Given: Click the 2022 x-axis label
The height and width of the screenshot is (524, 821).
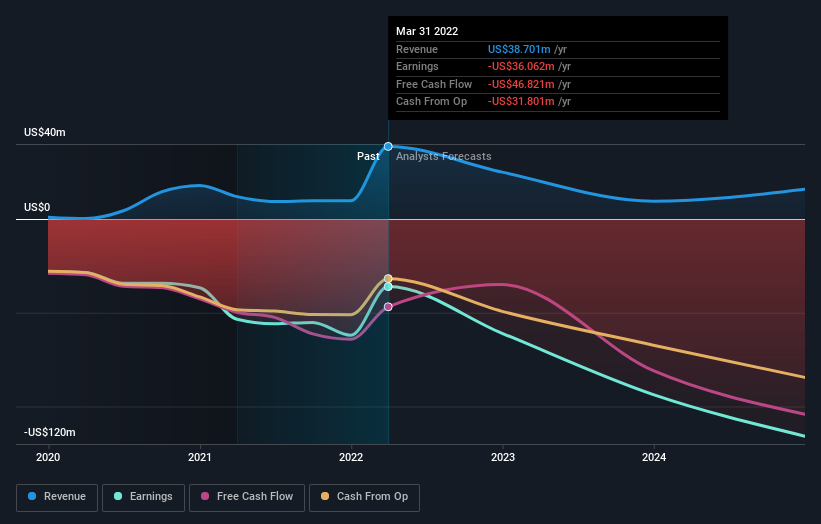Looking at the screenshot, I should pyautogui.click(x=351, y=458).
